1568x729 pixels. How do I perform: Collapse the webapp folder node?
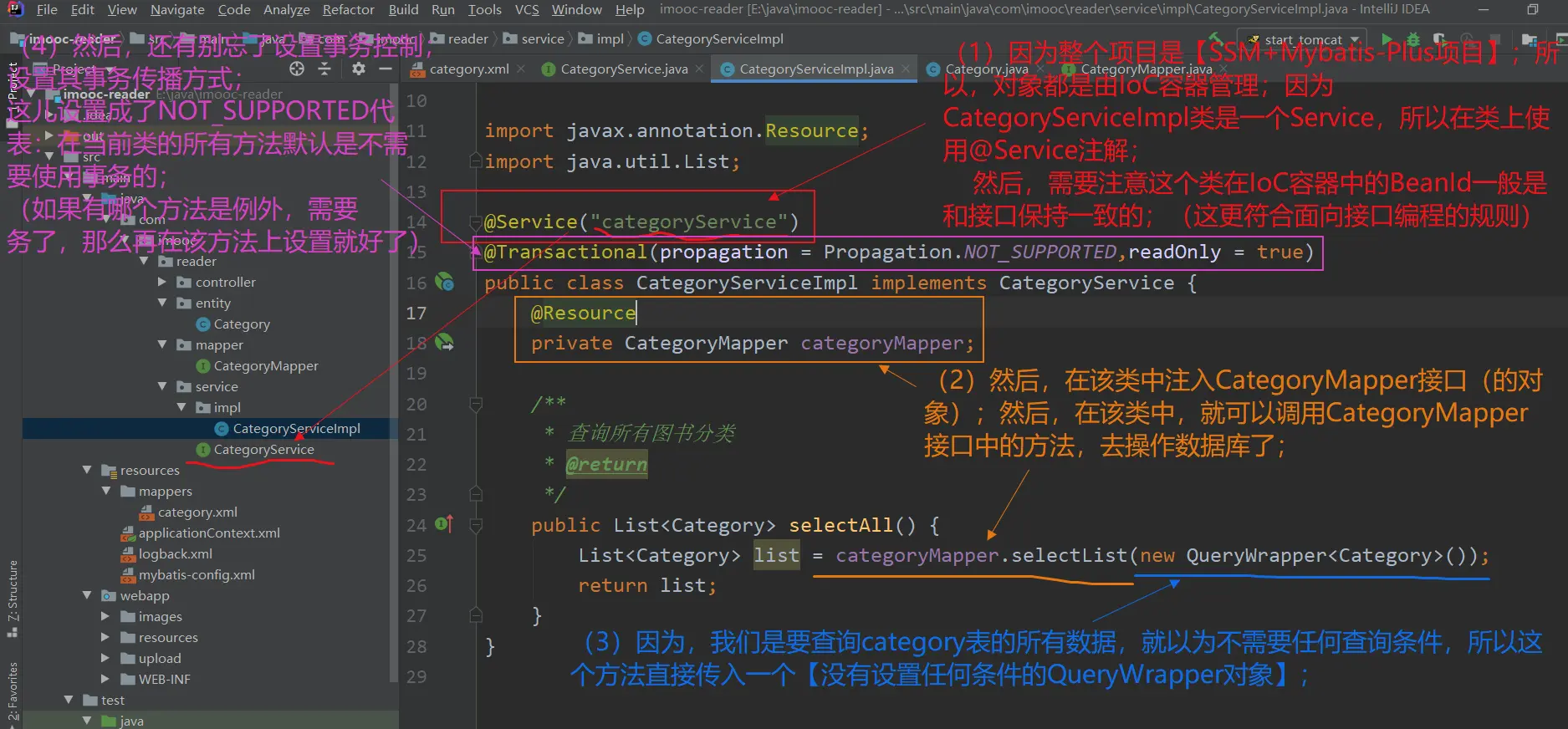tap(87, 595)
